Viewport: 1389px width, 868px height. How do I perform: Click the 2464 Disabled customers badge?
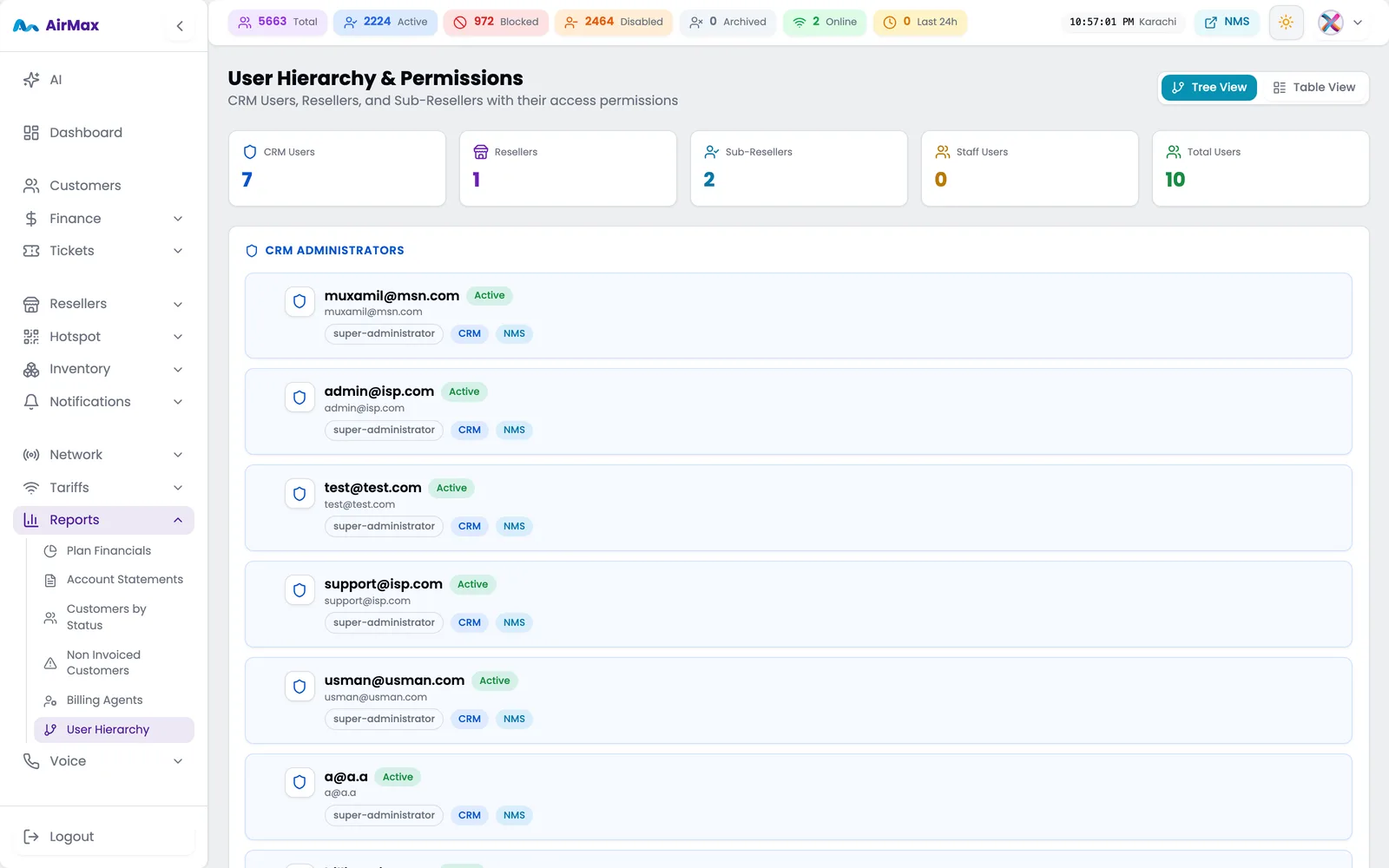(x=613, y=23)
